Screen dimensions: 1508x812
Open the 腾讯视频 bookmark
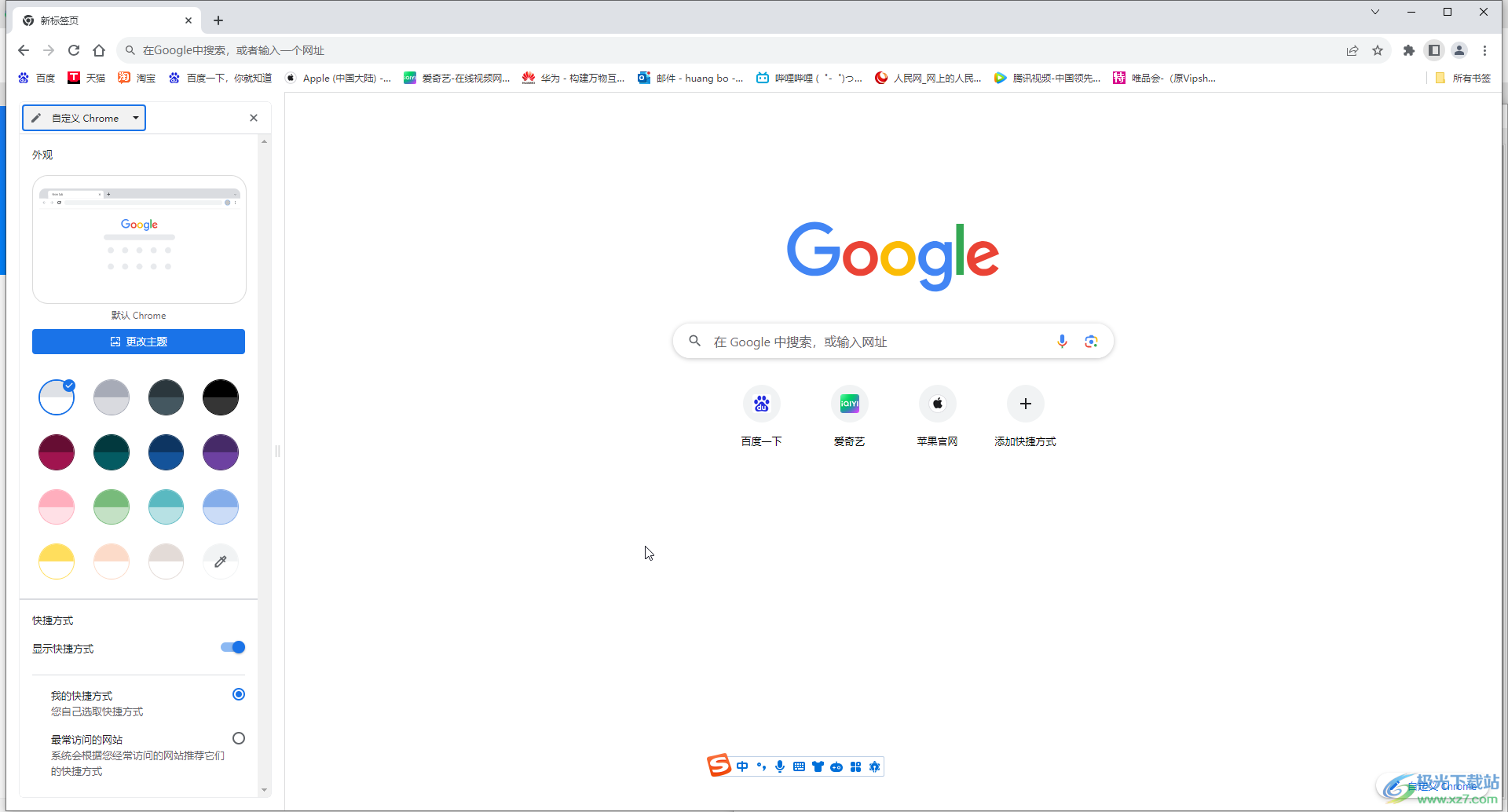[1048, 78]
